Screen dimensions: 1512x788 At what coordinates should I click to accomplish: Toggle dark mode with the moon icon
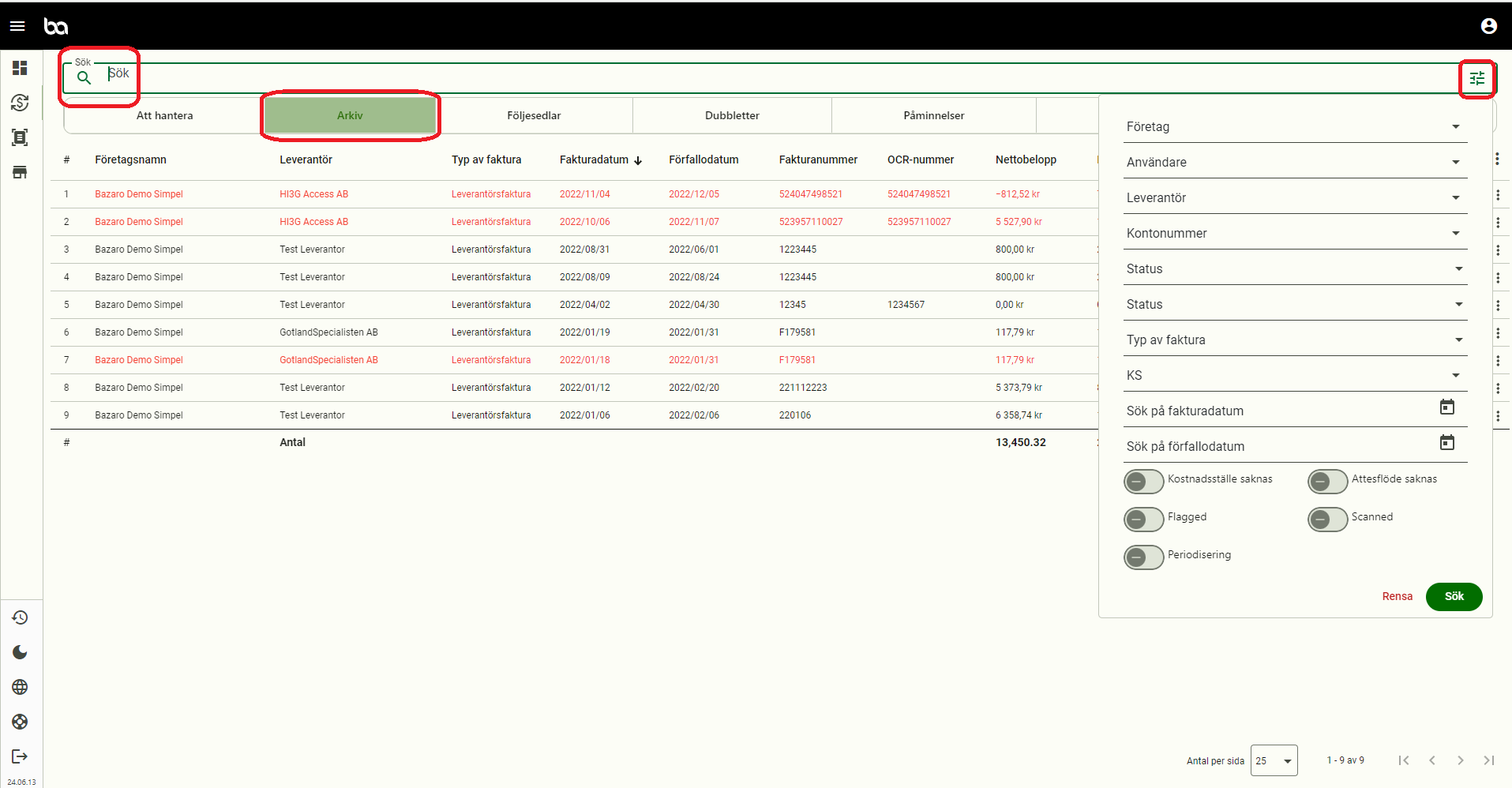pos(20,652)
